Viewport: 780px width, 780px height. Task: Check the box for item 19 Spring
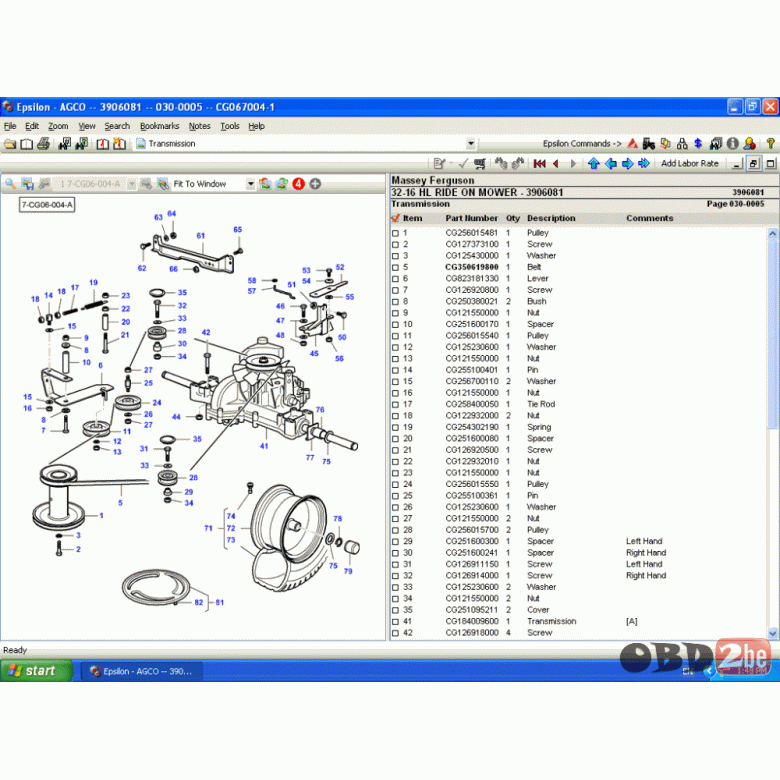(395, 428)
